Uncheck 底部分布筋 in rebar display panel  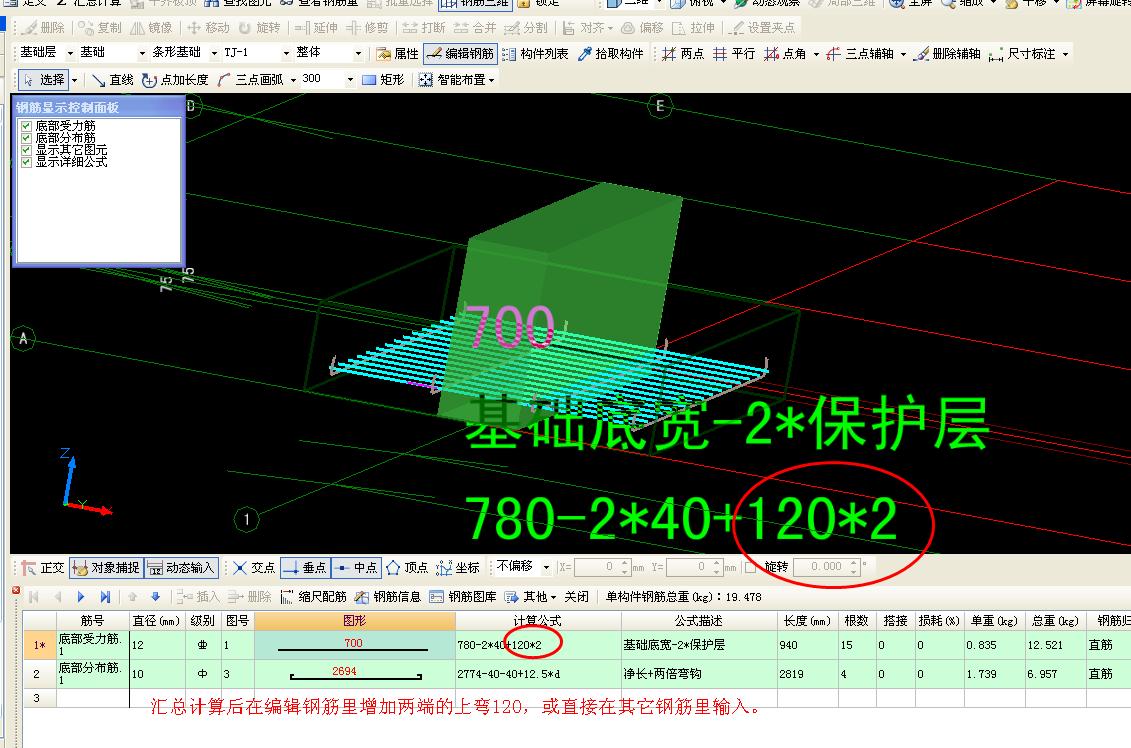[27, 138]
